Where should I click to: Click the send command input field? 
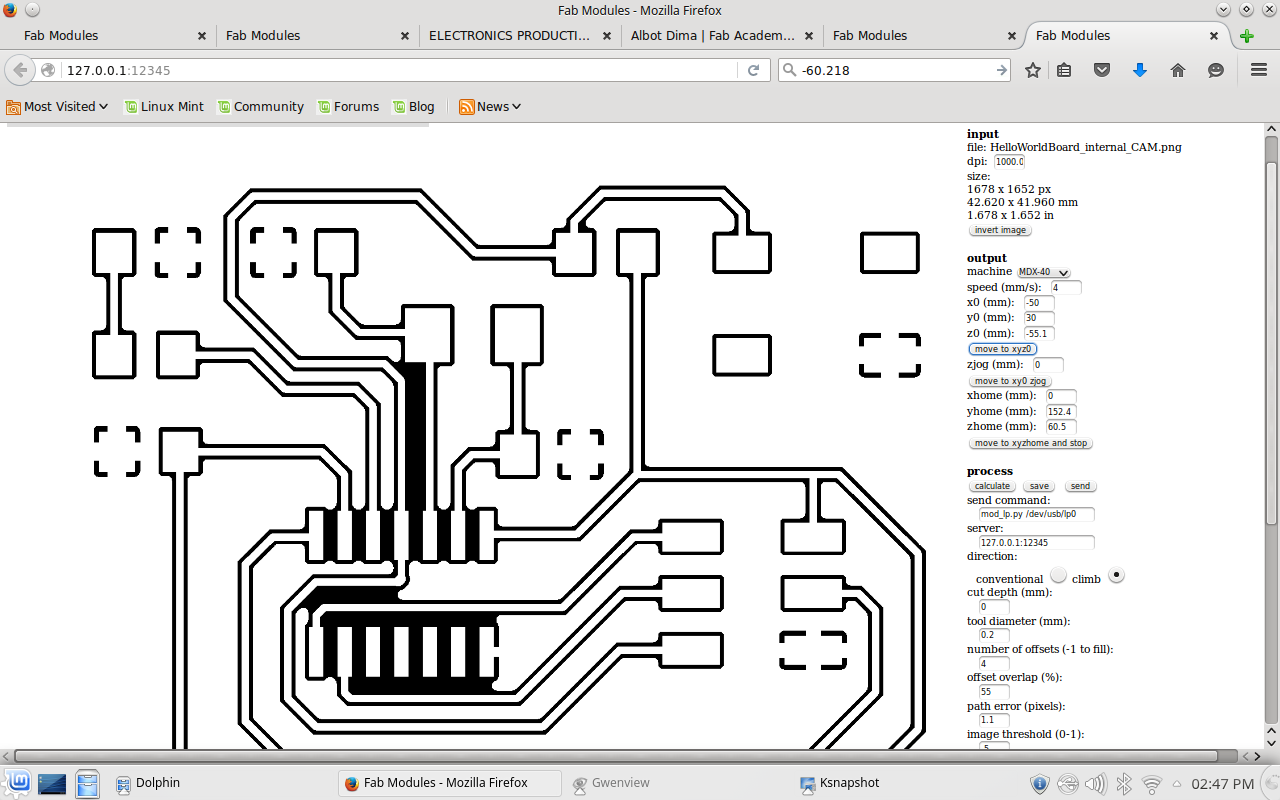tap(1036, 514)
